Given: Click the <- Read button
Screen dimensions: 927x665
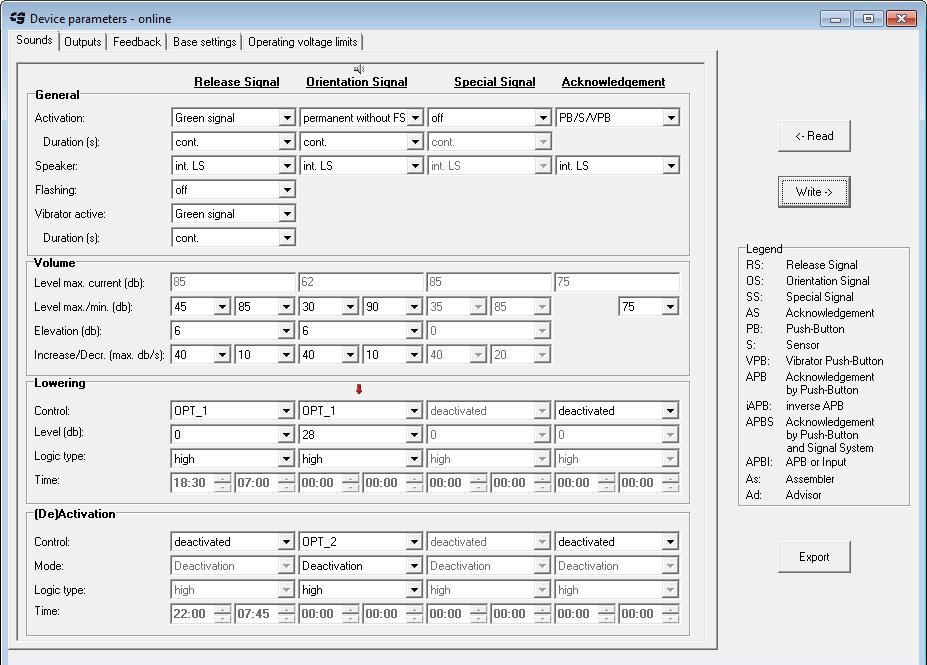Looking at the screenshot, I should (814, 136).
